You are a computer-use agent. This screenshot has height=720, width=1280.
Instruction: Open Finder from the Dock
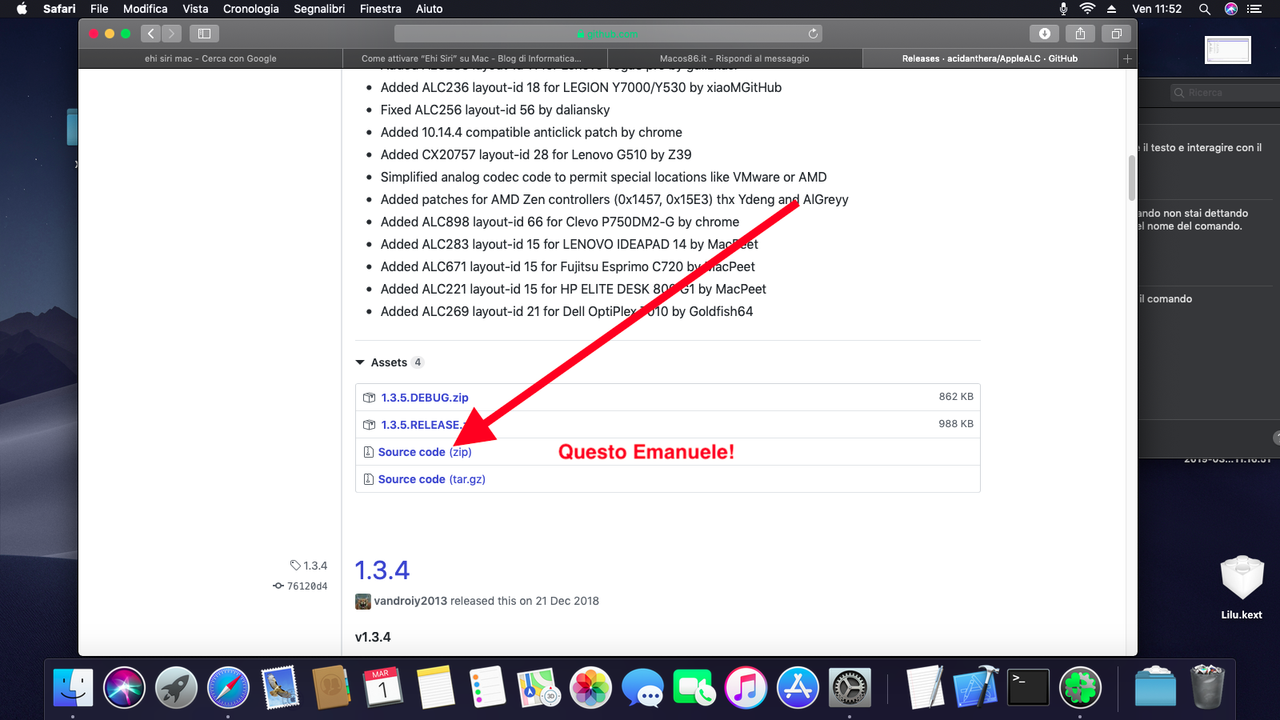coord(72,688)
